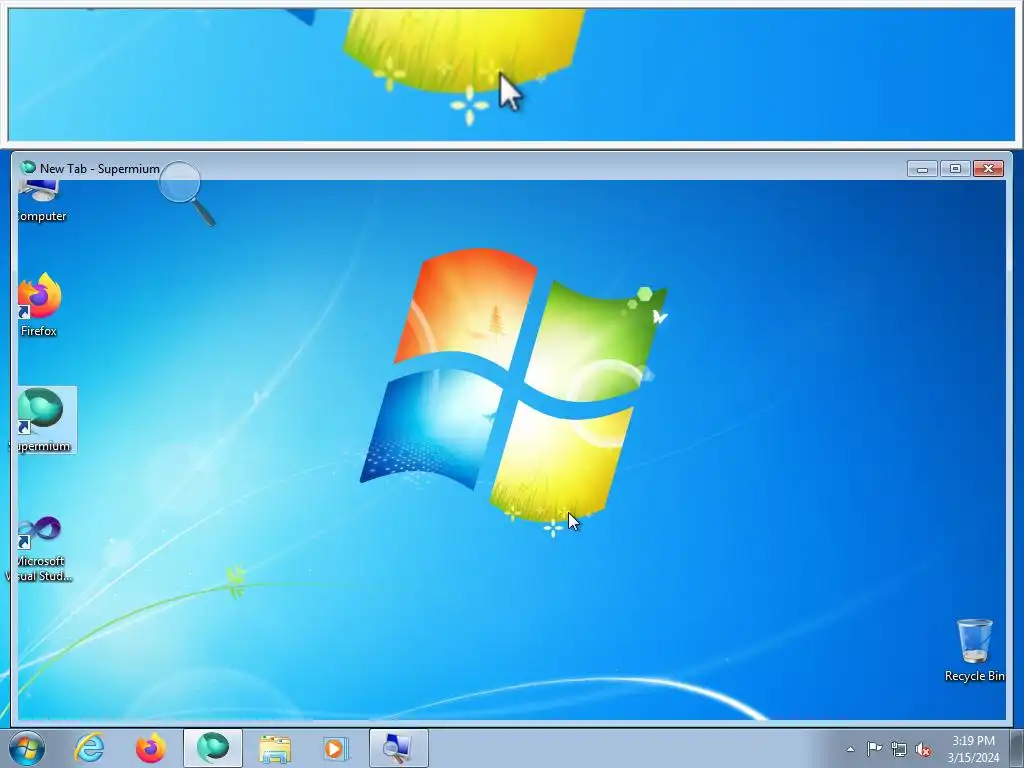This screenshot has width=1024, height=768.
Task: Switch to Supermium taskbar button
Action: (x=213, y=748)
